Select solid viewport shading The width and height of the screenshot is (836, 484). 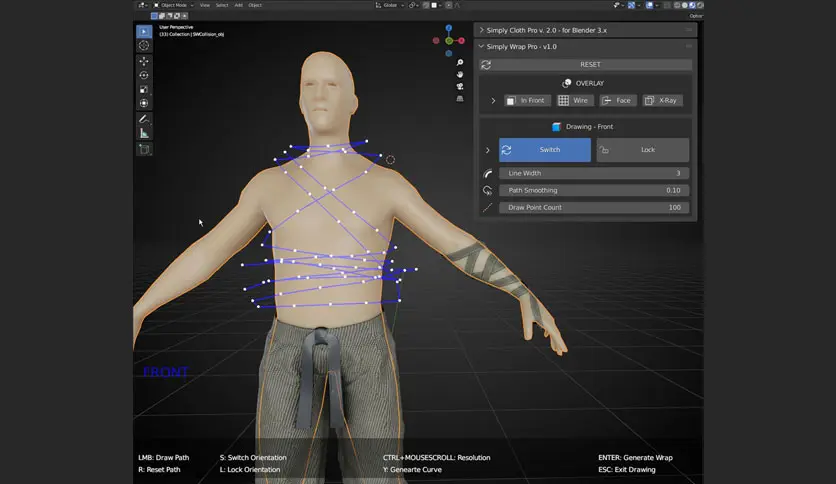coord(685,5)
